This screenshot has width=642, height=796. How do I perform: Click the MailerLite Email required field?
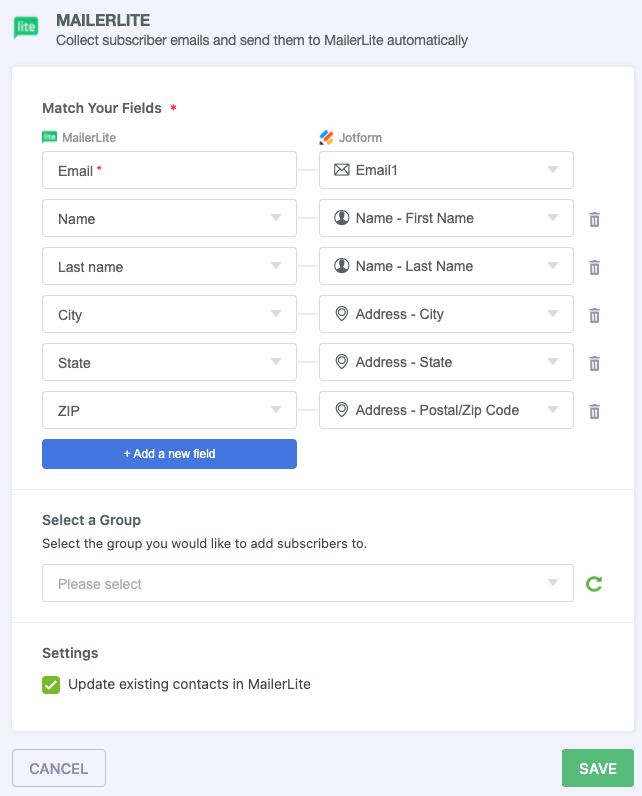click(x=169, y=170)
